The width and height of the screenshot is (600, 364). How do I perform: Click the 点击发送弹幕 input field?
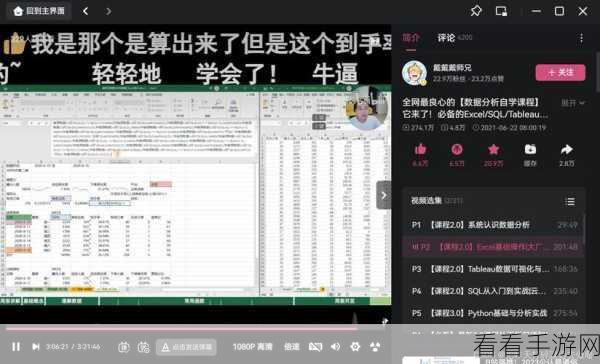(186, 347)
